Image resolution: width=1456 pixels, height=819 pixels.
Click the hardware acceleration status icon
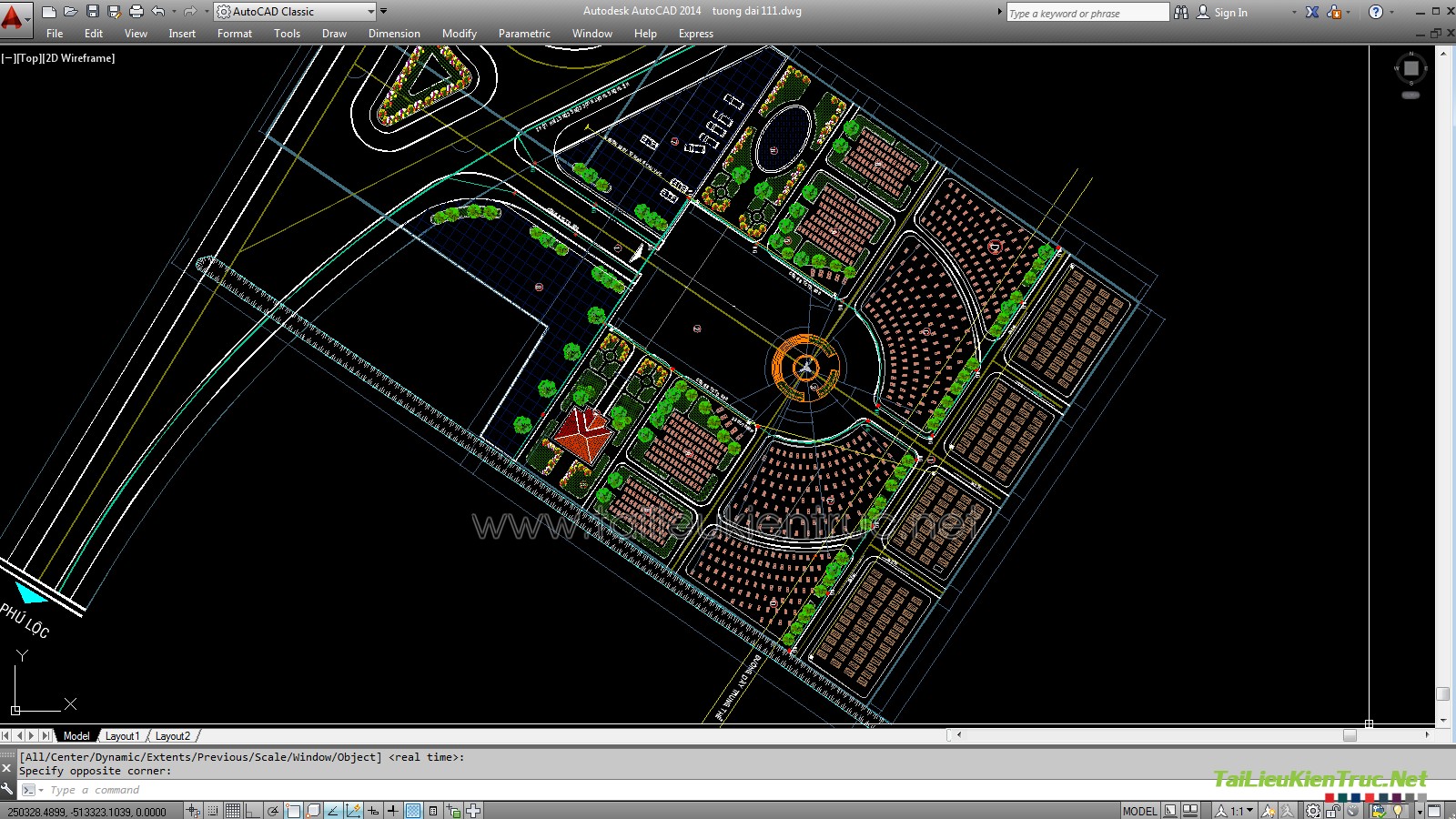tap(1352, 810)
